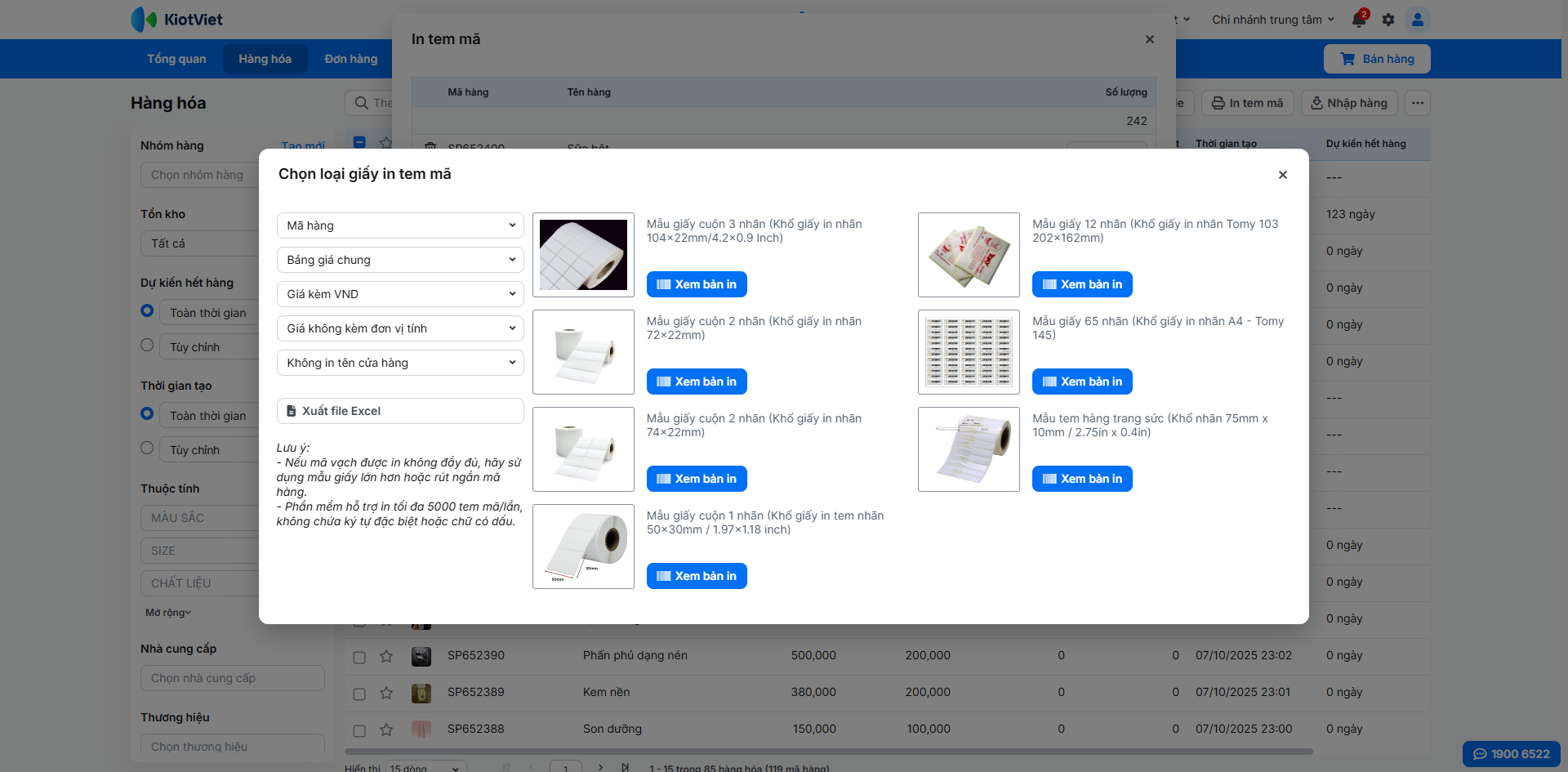Open the Chọn nhà cung cấp dropdown

[233, 678]
